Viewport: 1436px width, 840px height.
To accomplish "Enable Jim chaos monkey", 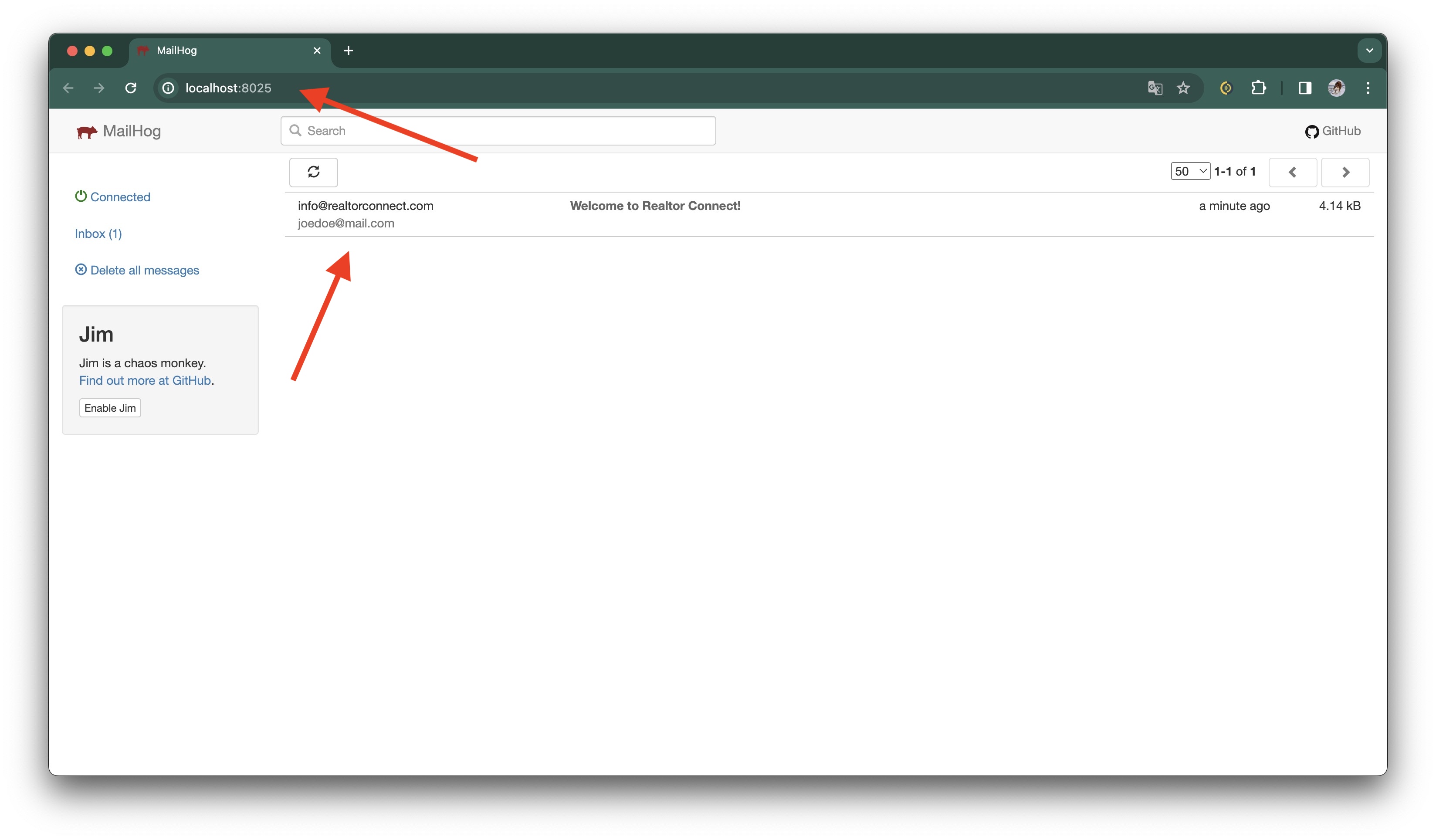I will pos(110,408).
